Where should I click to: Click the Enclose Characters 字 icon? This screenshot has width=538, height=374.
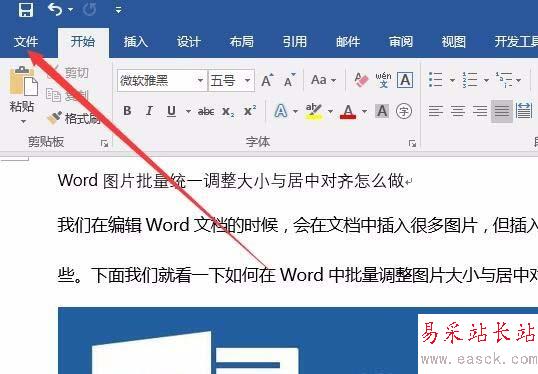point(404,111)
